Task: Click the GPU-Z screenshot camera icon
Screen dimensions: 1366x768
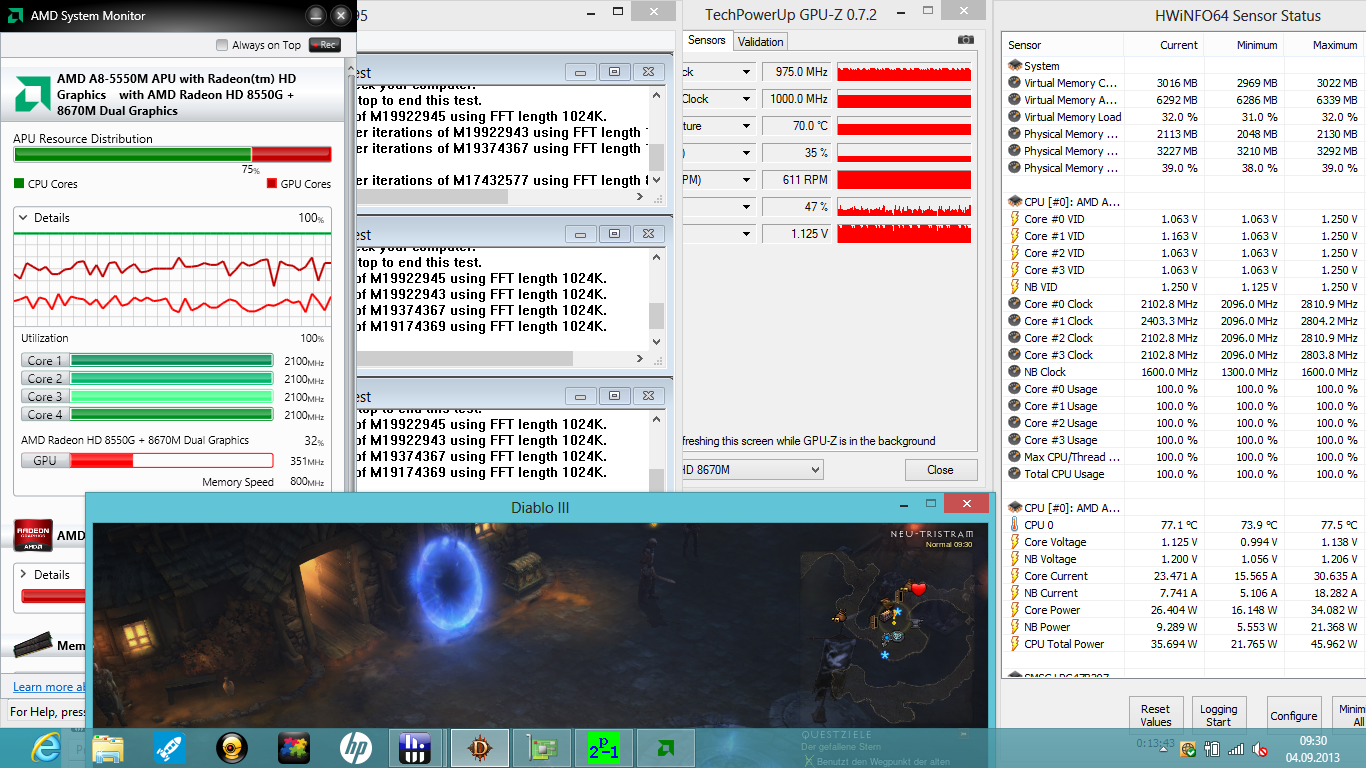Action: pos(965,40)
